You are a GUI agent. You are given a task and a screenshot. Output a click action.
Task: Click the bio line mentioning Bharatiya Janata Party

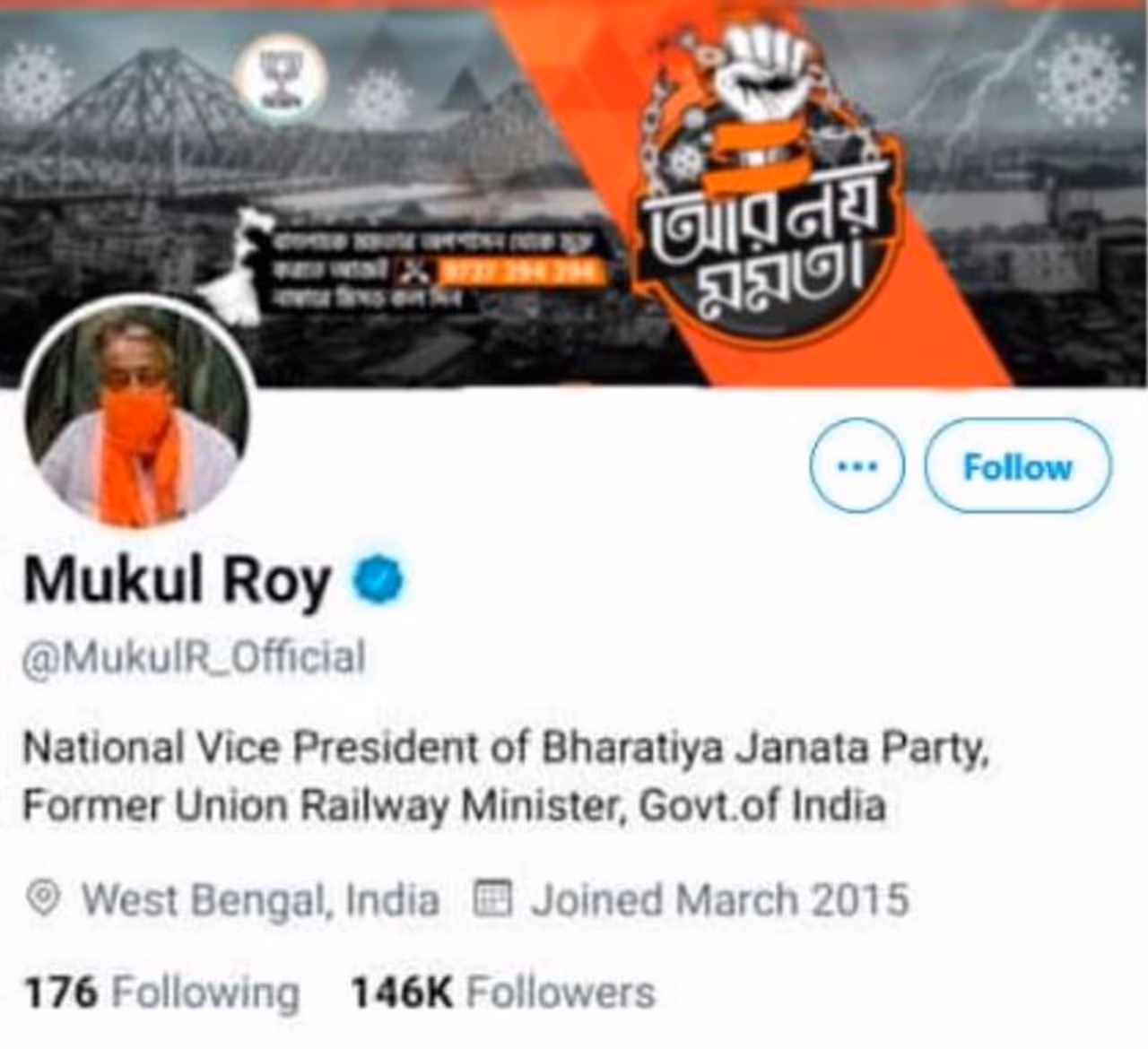(505, 748)
